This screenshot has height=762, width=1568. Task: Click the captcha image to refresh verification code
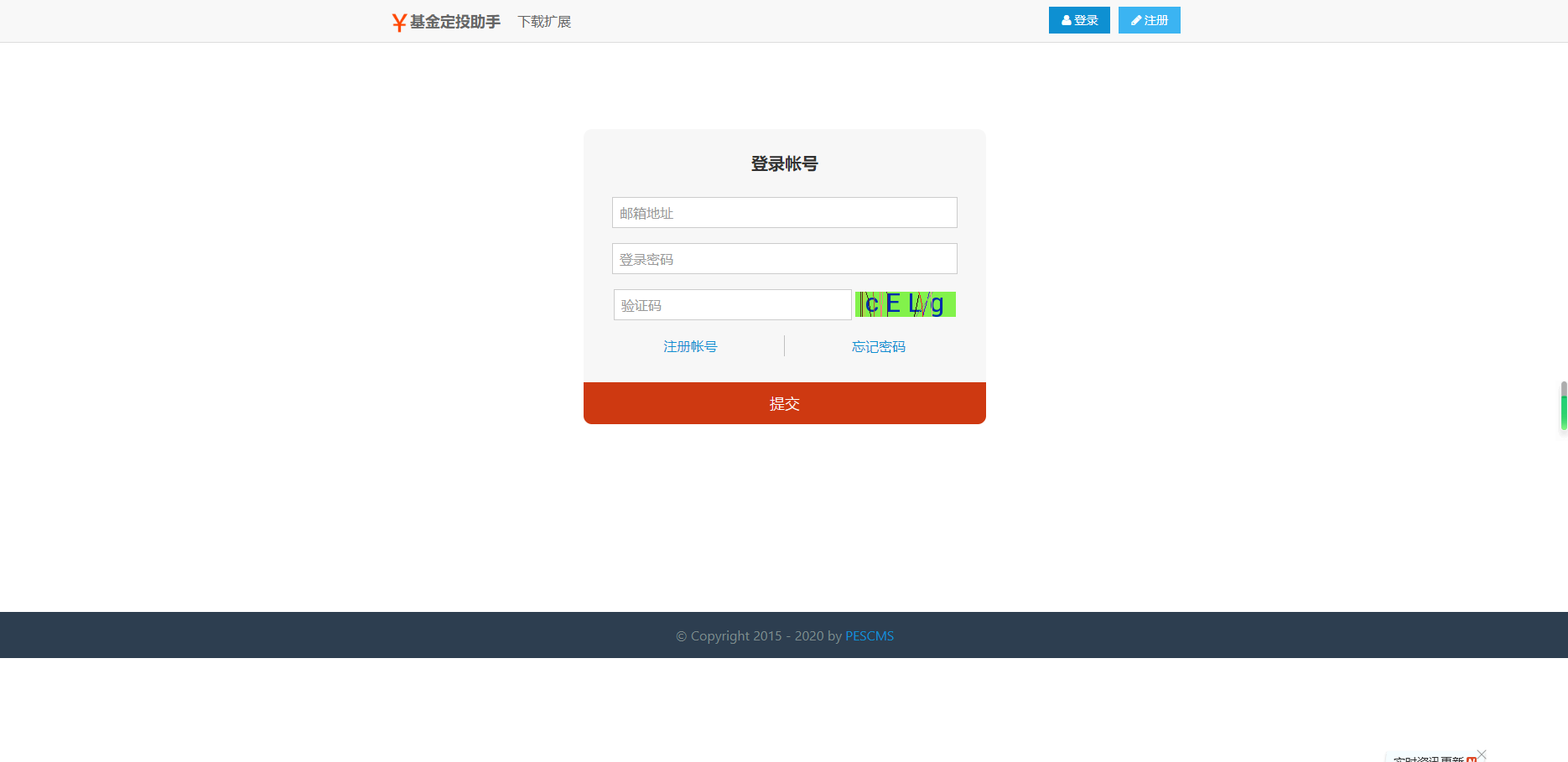(x=906, y=304)
